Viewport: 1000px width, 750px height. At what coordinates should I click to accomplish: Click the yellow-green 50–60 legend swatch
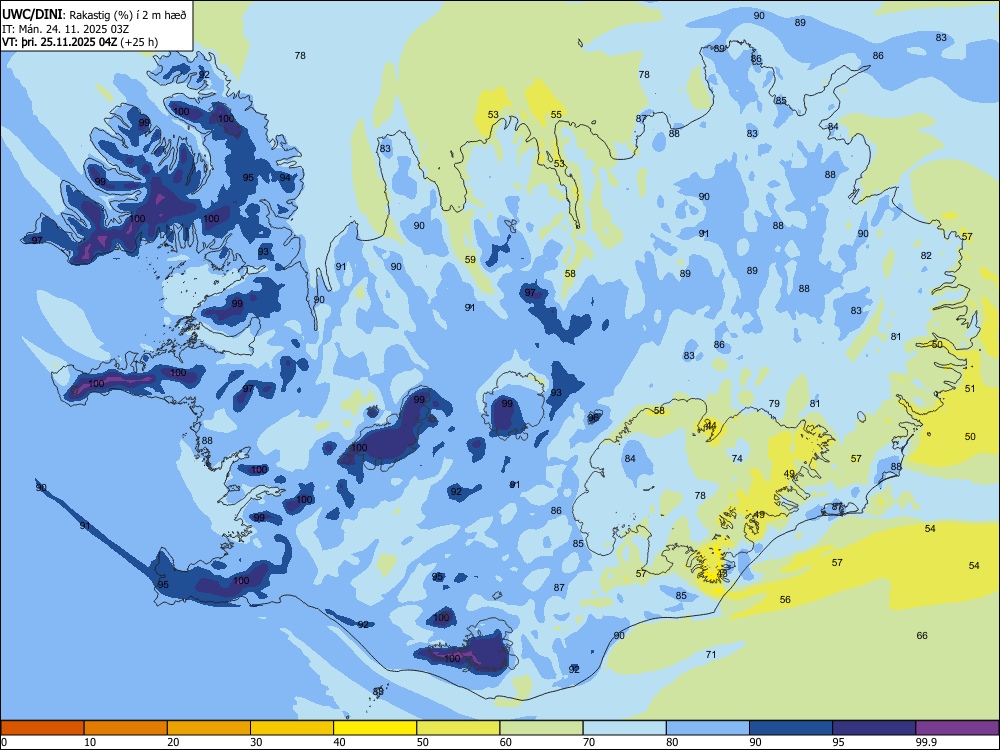click(x=459, y=728)
